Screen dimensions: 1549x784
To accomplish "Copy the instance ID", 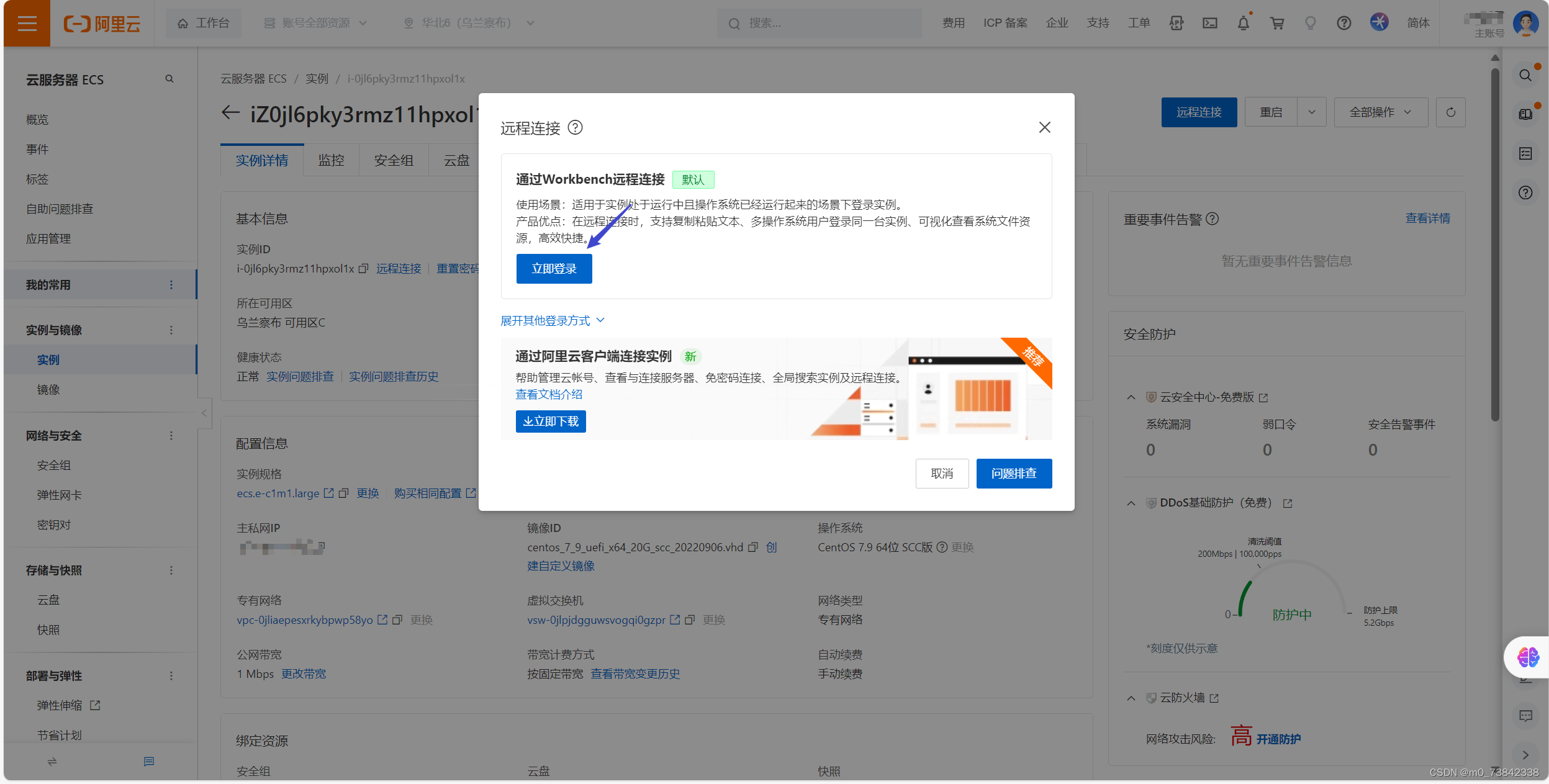I will click(364, 269).
